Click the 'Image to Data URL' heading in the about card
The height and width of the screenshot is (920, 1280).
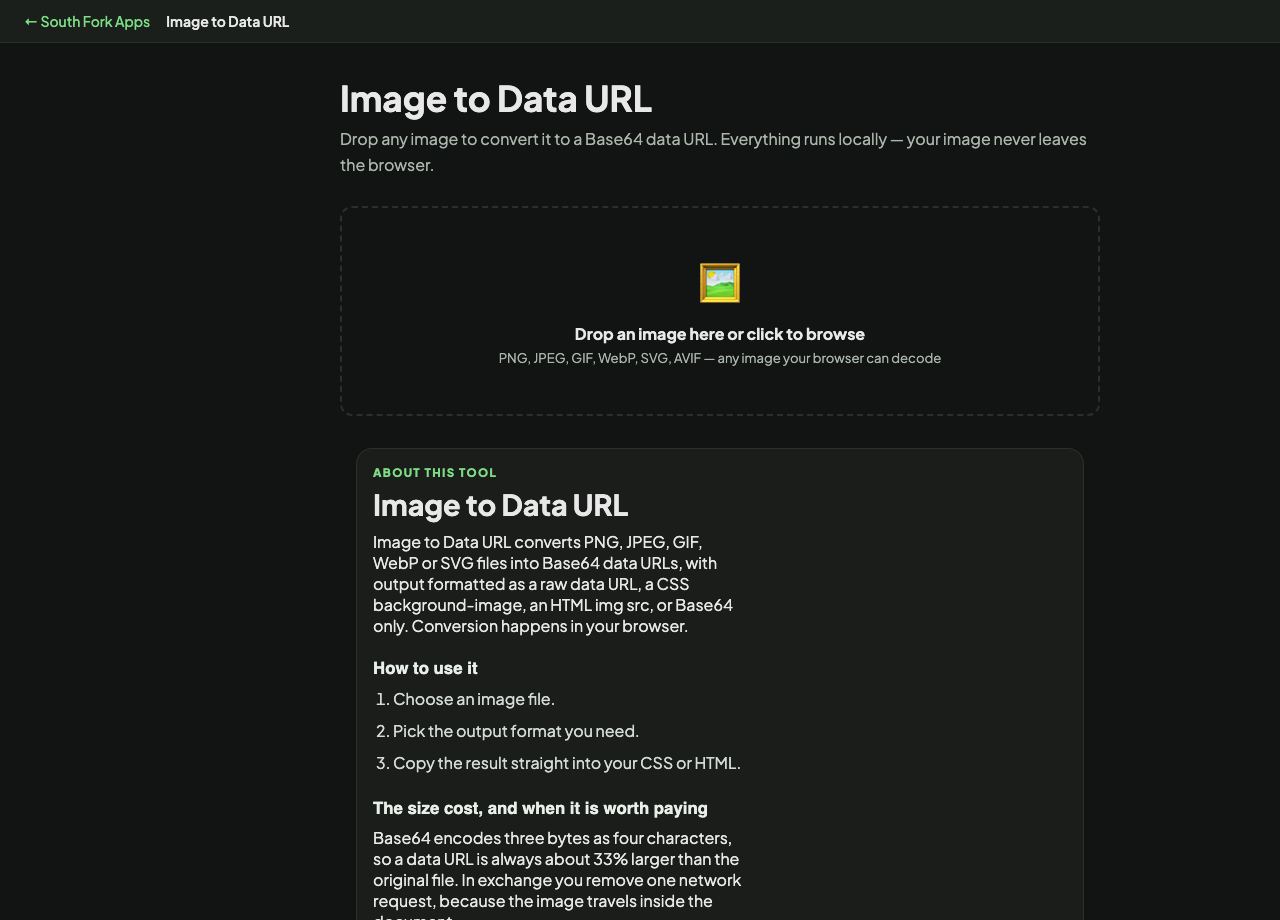pyautogui.click(x=500, y=505)
